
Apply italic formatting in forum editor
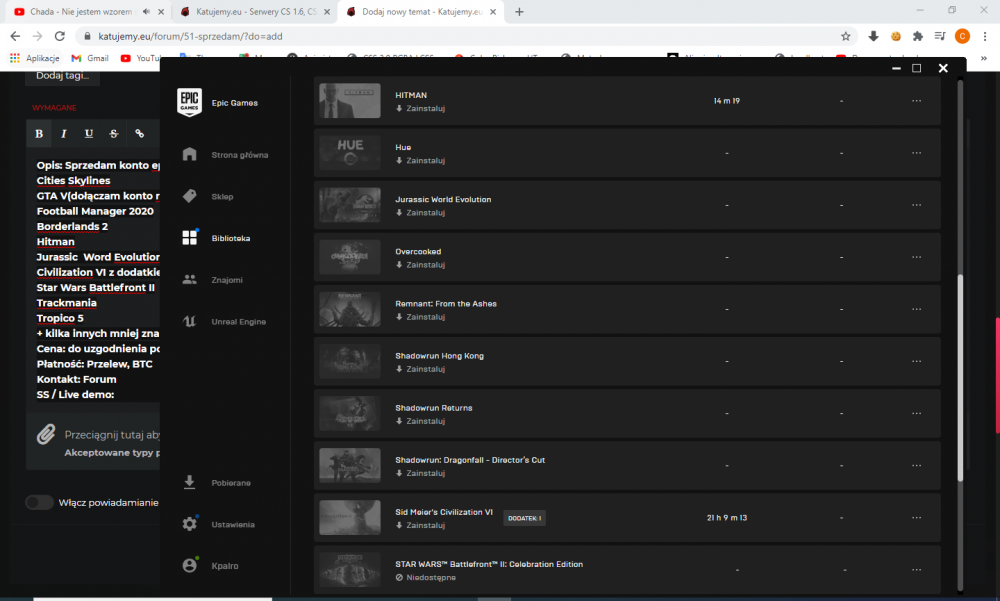pyautogui.click(x=64, y=133)
